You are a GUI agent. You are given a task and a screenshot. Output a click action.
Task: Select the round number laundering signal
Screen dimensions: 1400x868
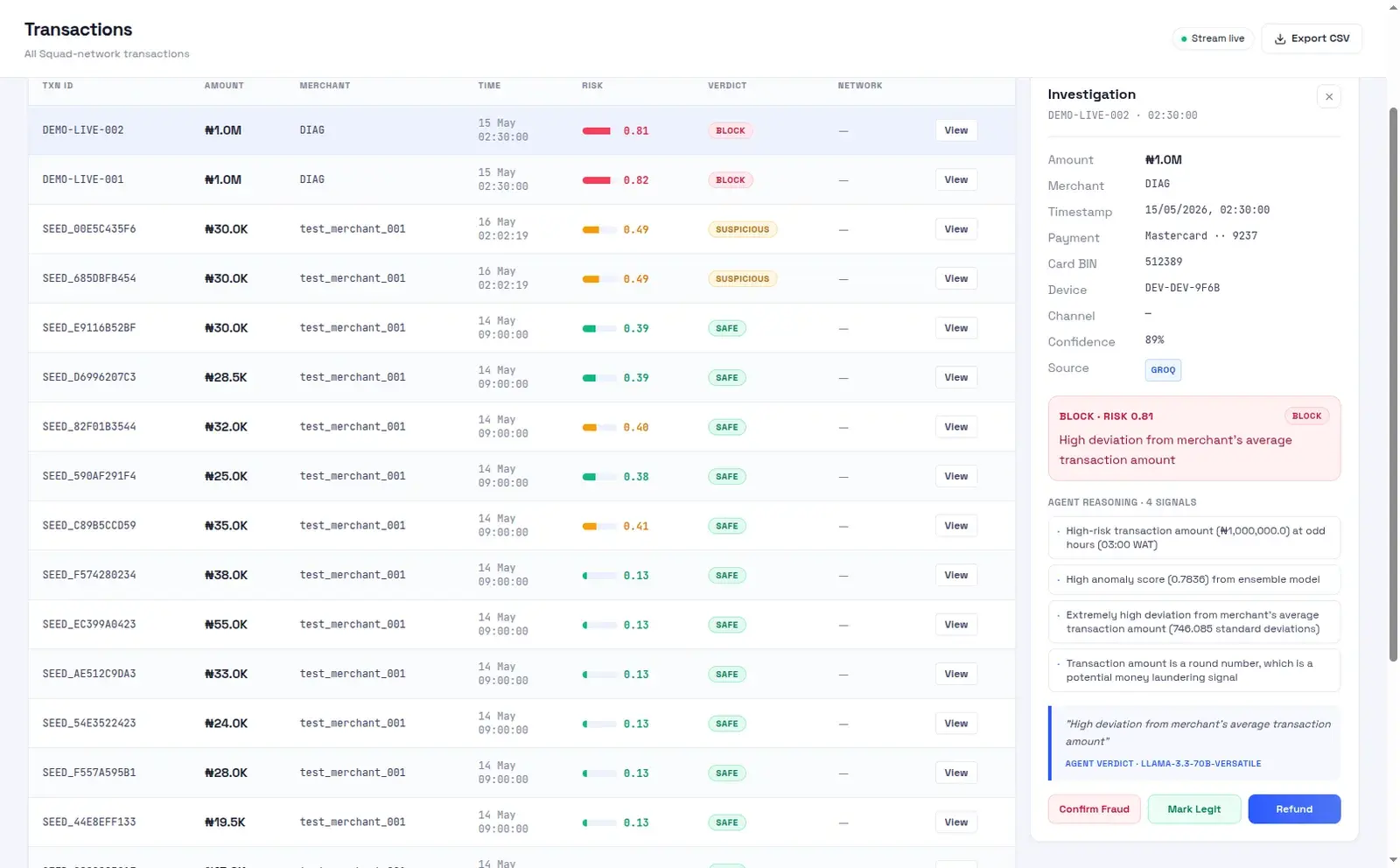(1193, 670)
